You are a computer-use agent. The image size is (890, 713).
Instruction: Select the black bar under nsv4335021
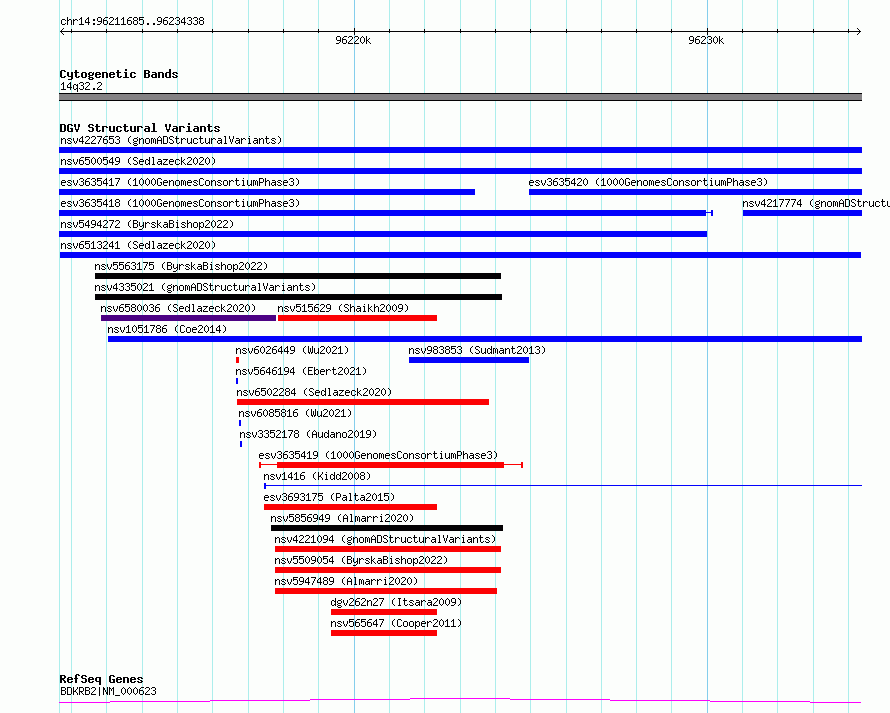coord(299,297)
